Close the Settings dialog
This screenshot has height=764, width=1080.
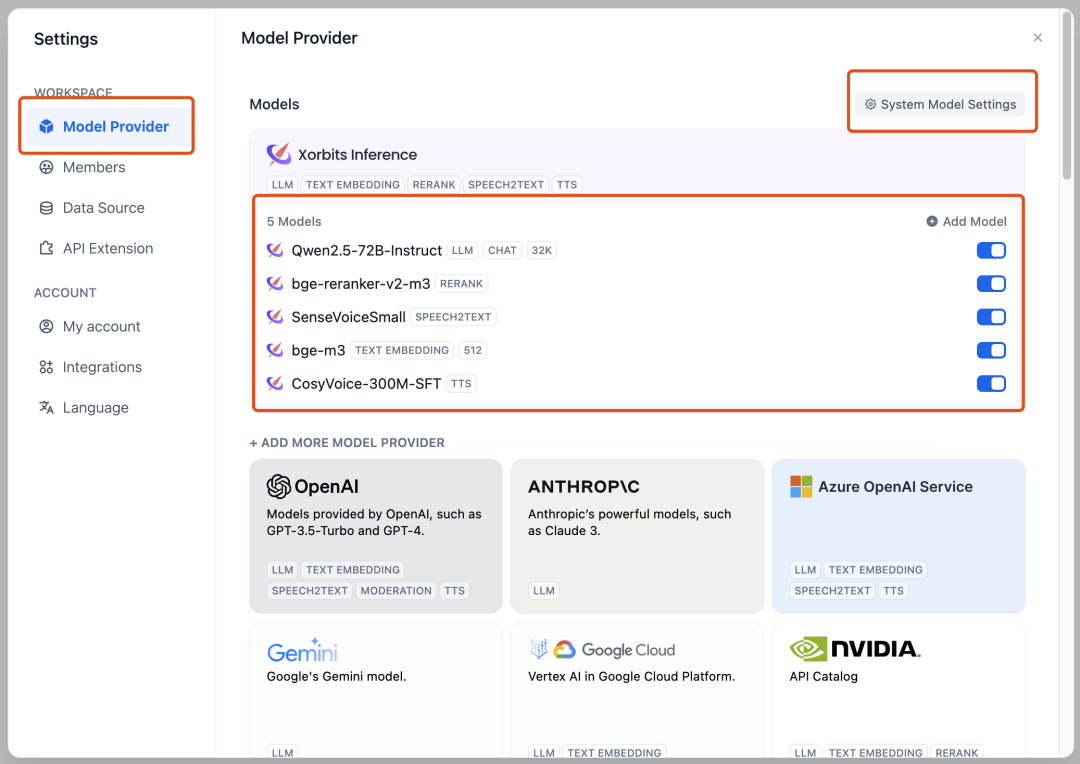(x=1037, y=38)
